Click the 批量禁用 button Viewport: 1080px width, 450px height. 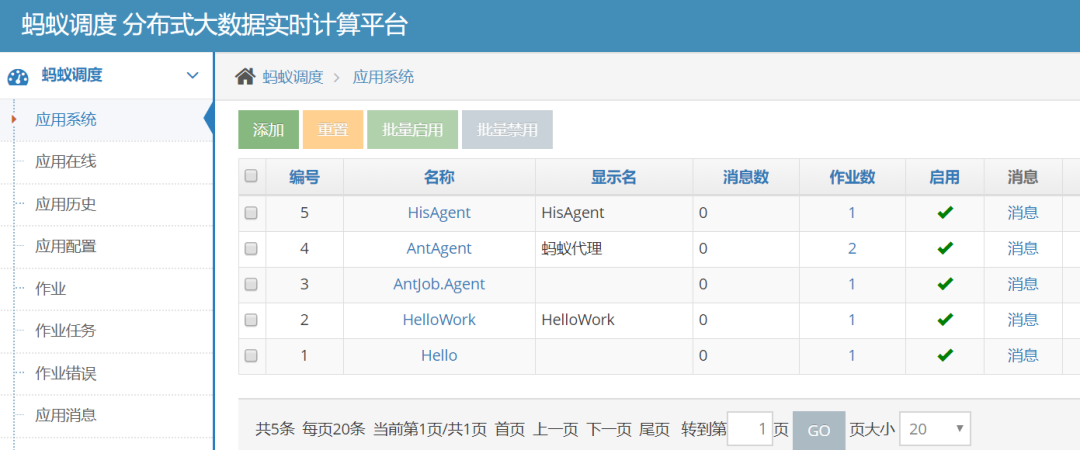[507, 130]
